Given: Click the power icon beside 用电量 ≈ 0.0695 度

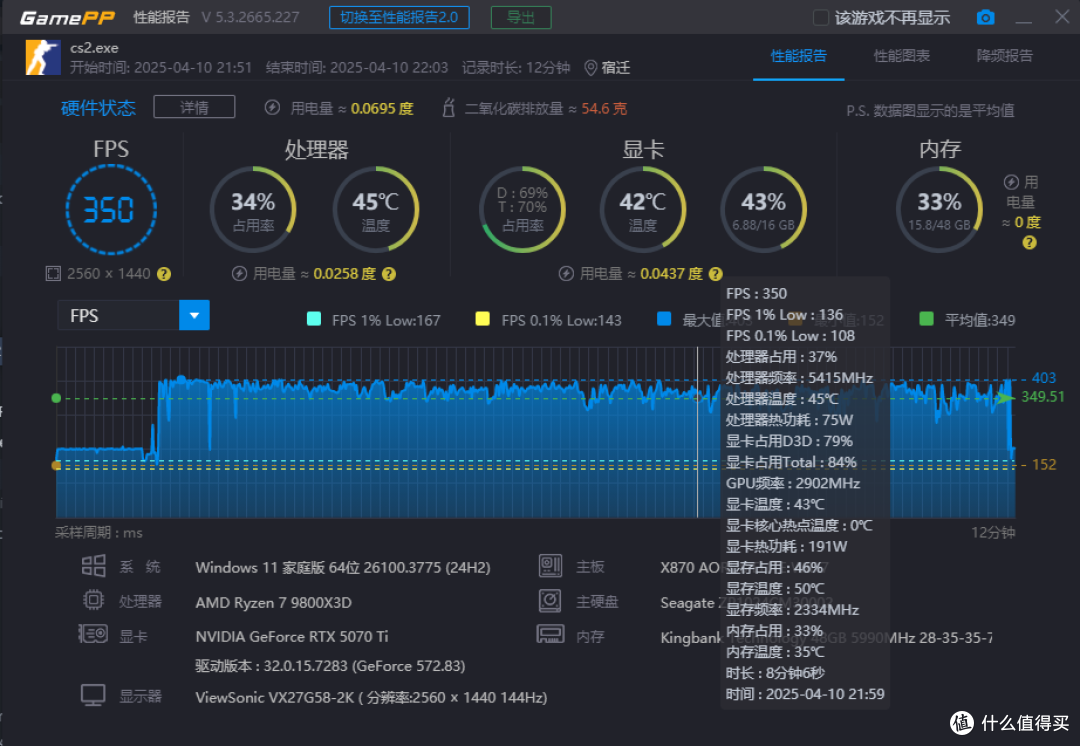Looking at the screenshot, I should (272, 107).
